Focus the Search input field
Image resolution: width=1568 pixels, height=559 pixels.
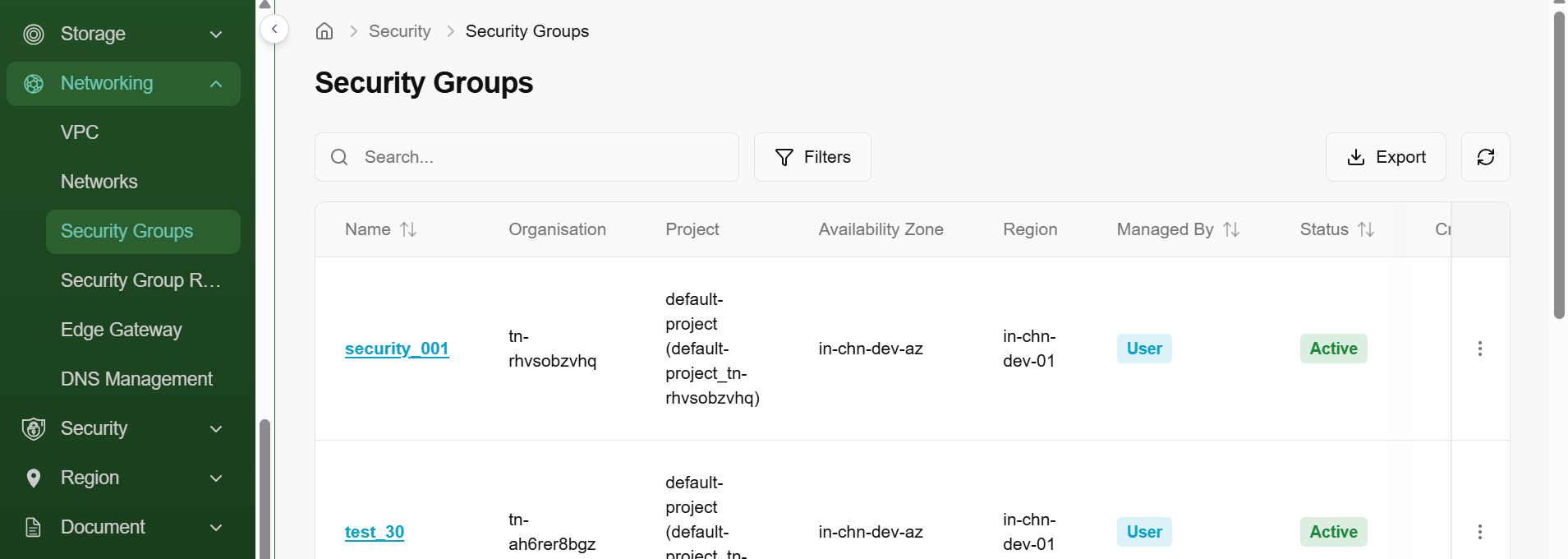[542, 157]
